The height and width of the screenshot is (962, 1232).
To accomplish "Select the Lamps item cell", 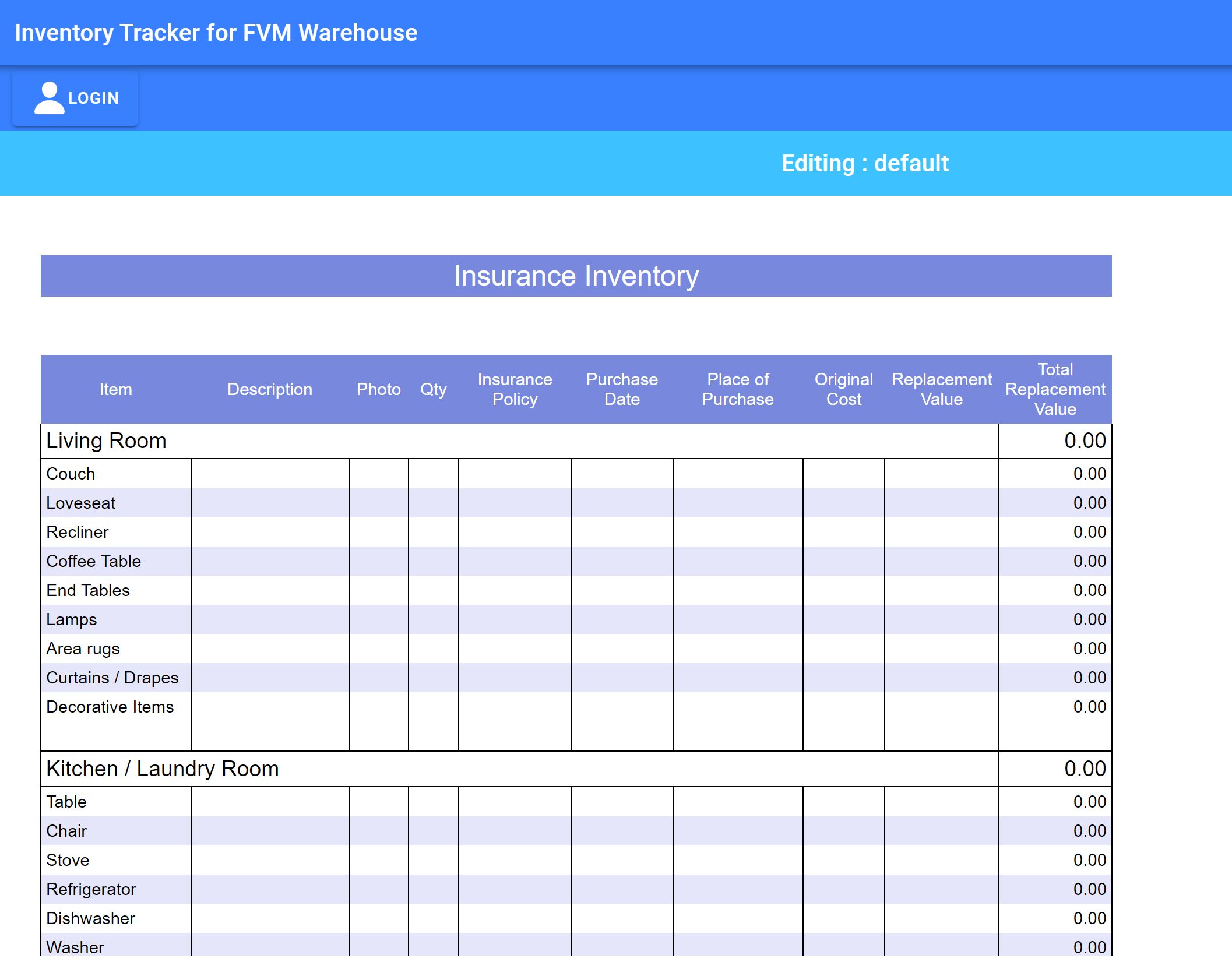I will click(116, 619).
